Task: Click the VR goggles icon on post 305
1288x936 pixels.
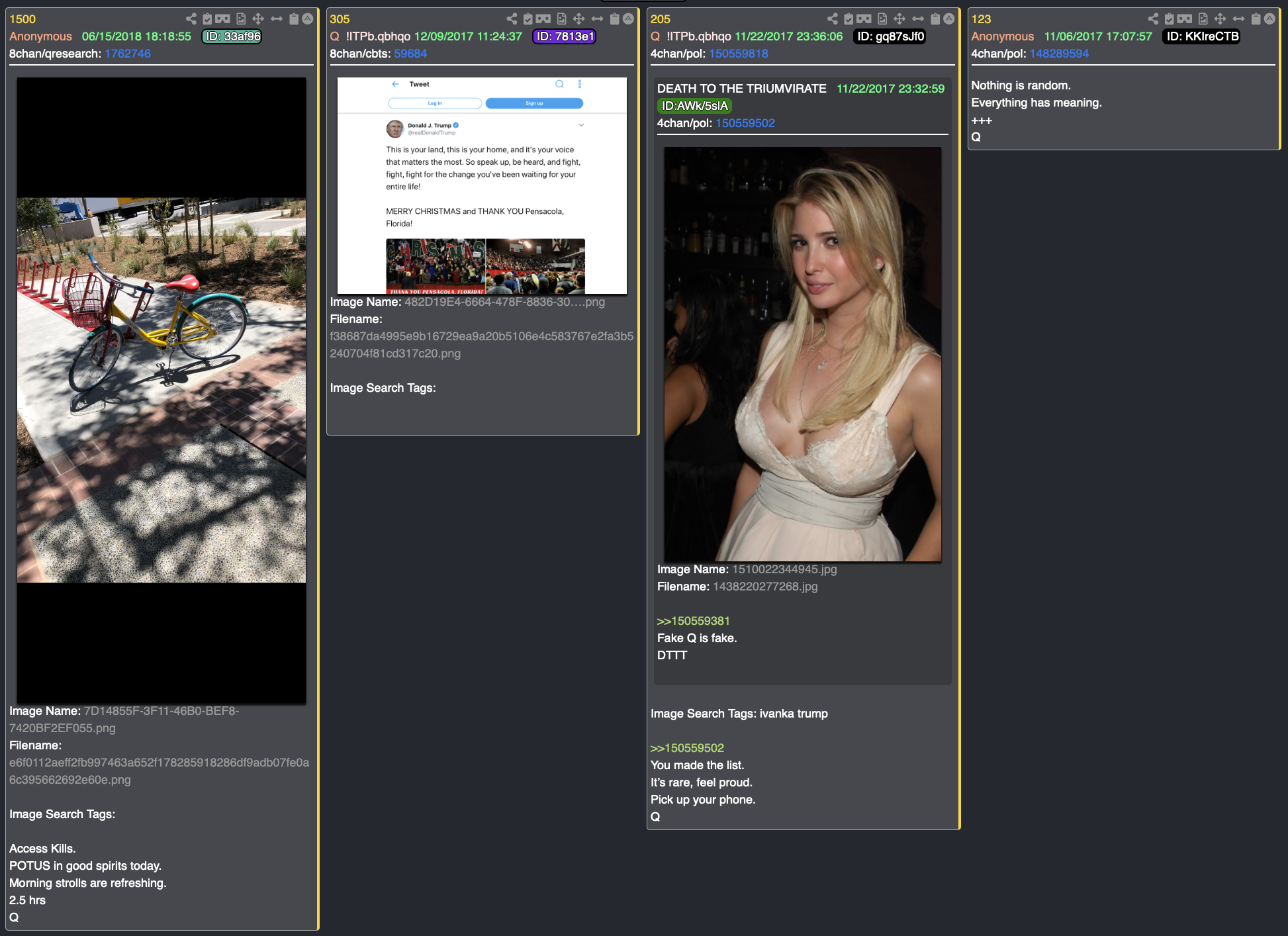Action: (543, 19)
